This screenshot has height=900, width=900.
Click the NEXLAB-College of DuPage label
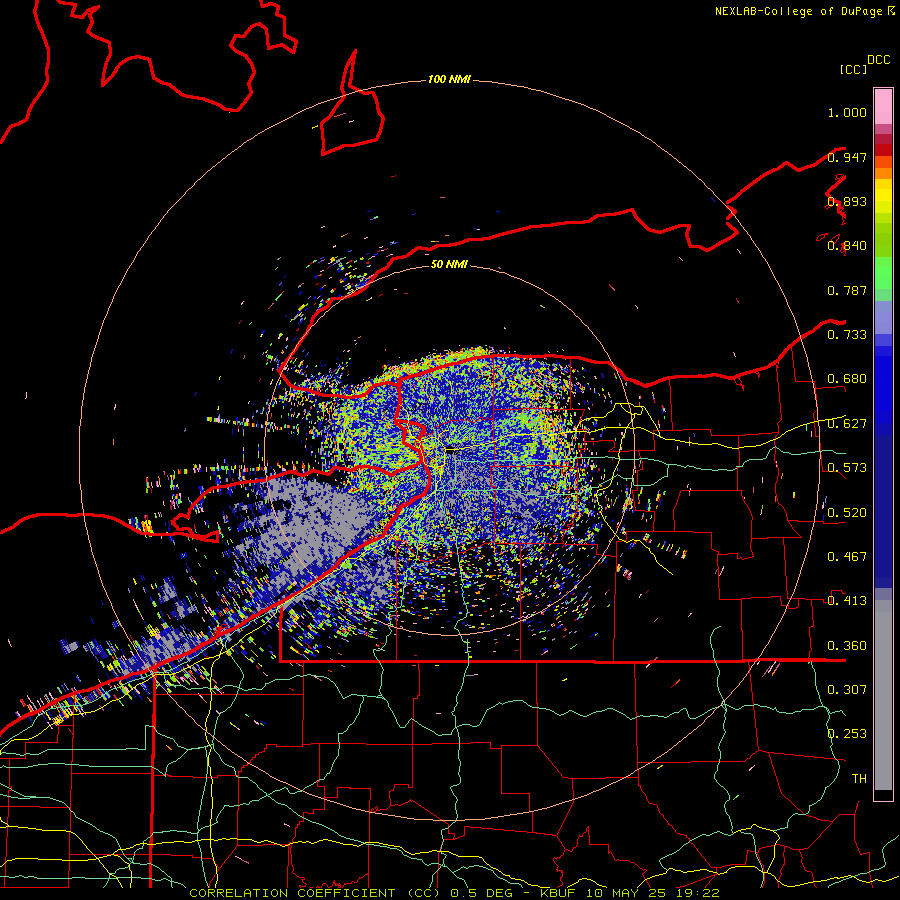[x=798, y=11]
